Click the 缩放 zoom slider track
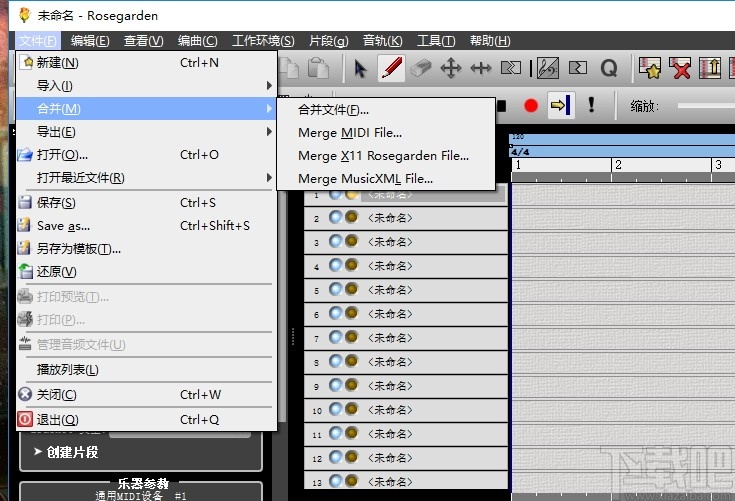 pos(706,106)
